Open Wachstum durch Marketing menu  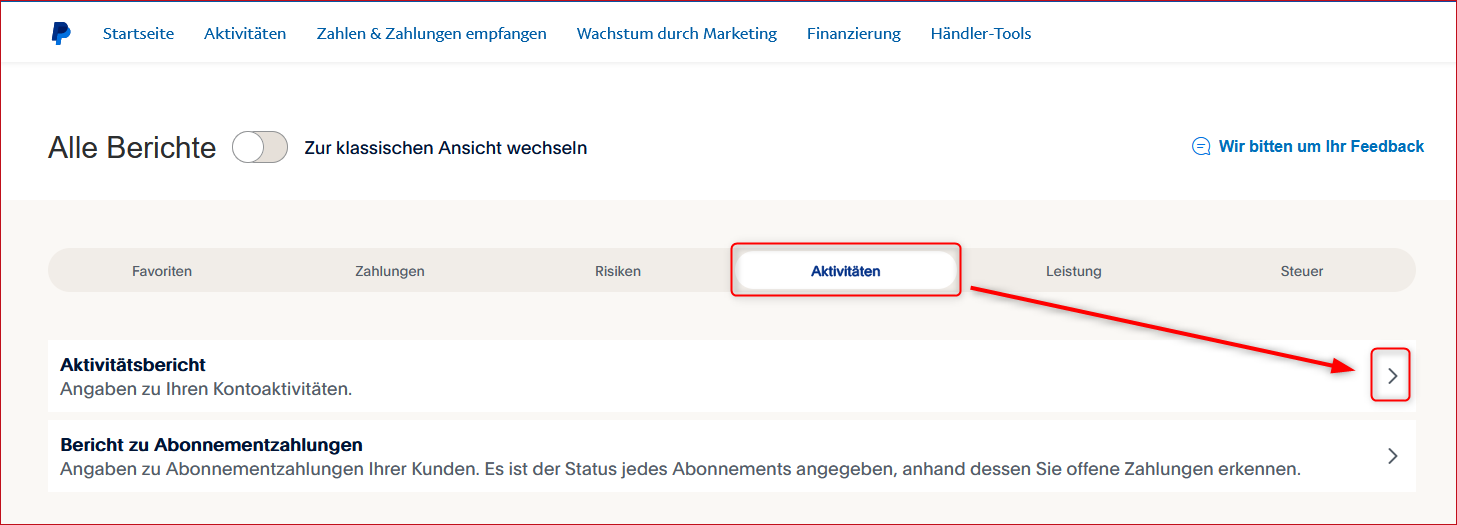[x=677, y=34]
